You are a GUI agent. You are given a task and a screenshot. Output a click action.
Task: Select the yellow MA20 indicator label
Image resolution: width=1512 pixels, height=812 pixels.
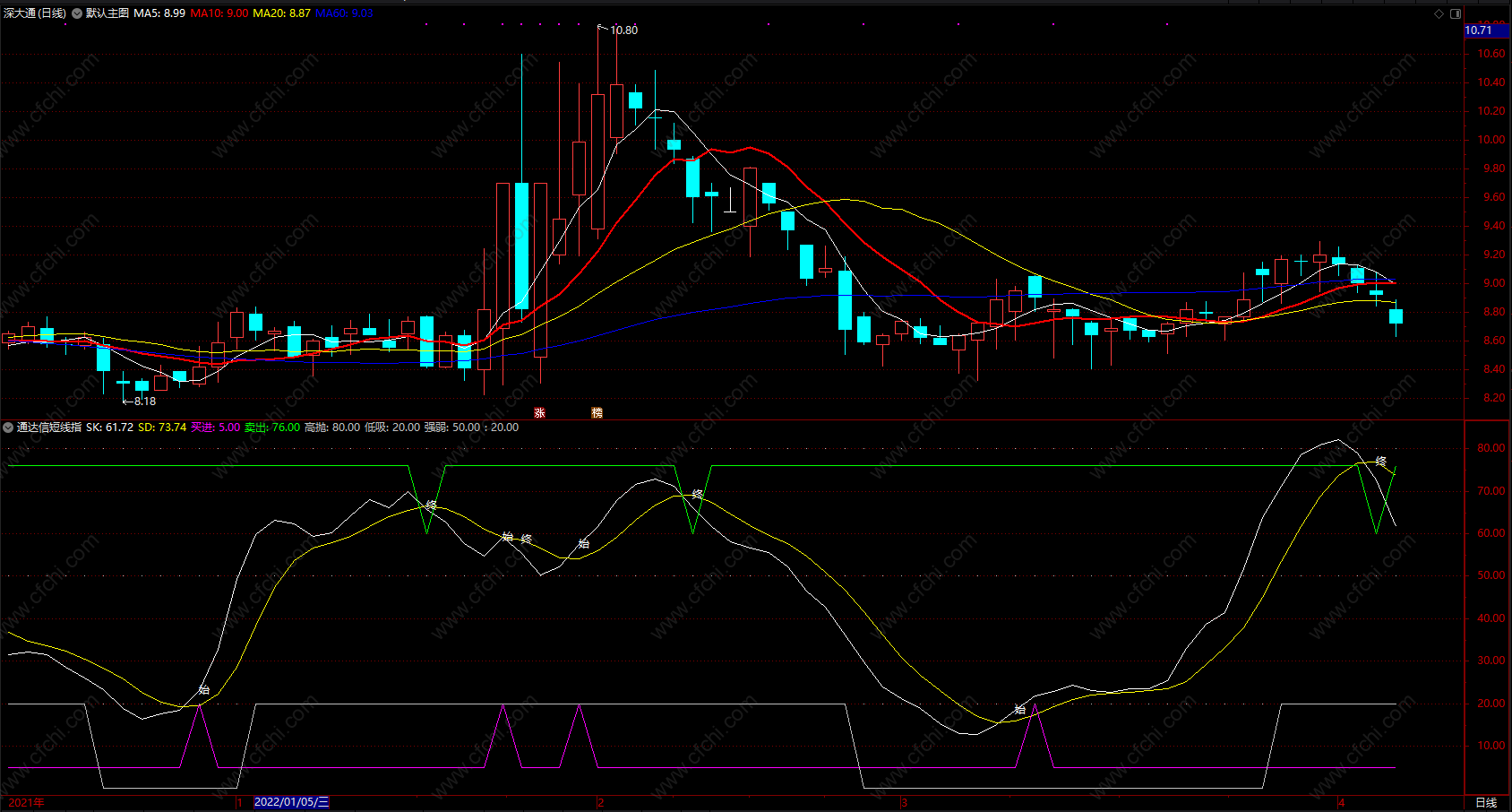click(x=281, y=13)
